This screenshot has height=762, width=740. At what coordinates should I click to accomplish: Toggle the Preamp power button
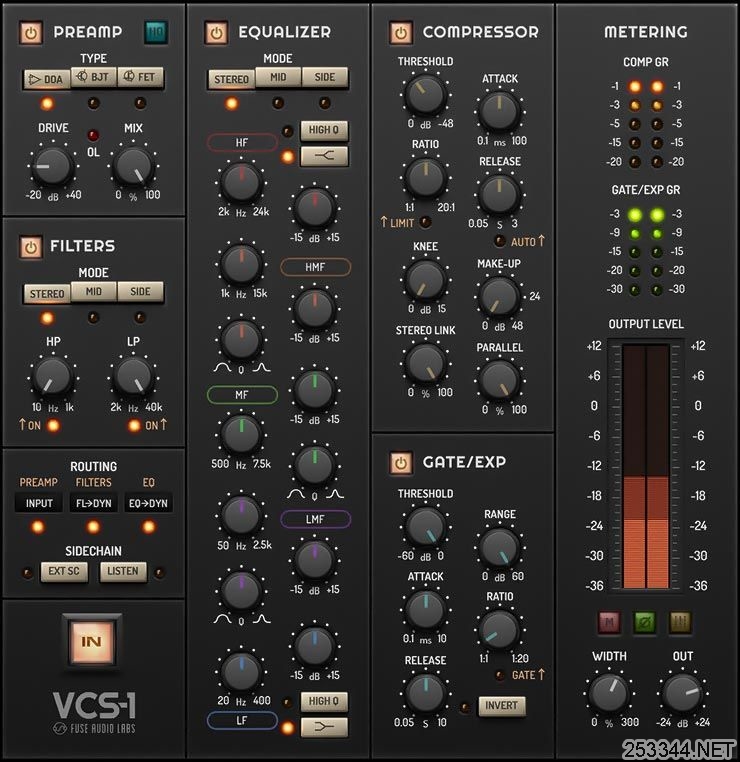point(31,33)
